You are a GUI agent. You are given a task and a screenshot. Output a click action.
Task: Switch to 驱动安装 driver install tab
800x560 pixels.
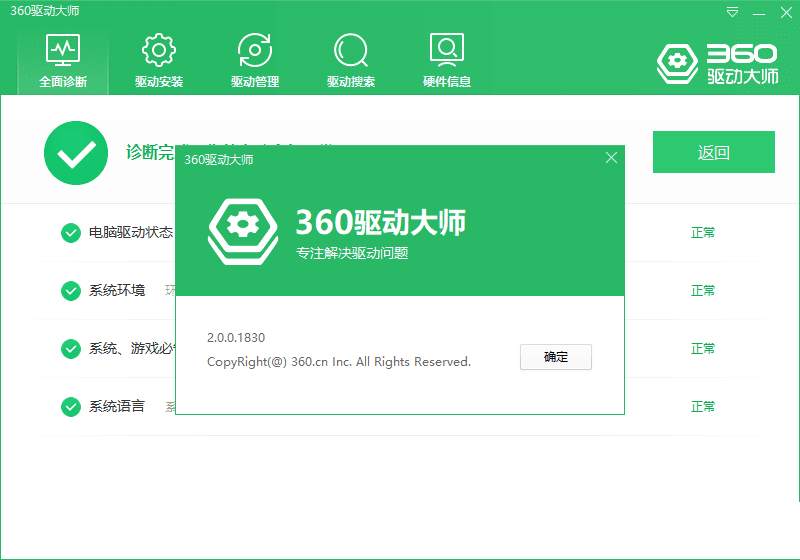click(159, 61)
